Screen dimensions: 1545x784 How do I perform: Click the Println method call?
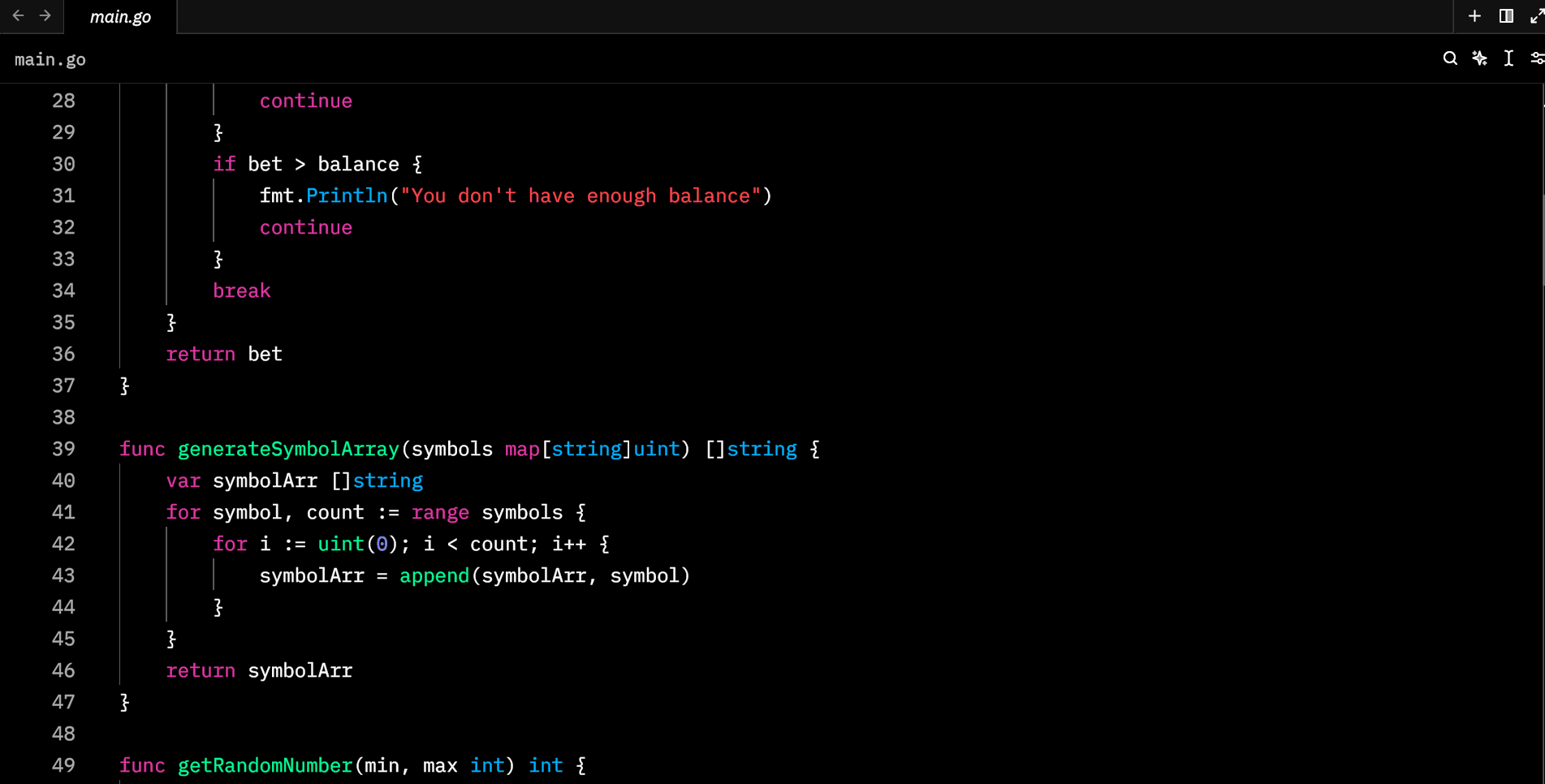tap(347, 196)
